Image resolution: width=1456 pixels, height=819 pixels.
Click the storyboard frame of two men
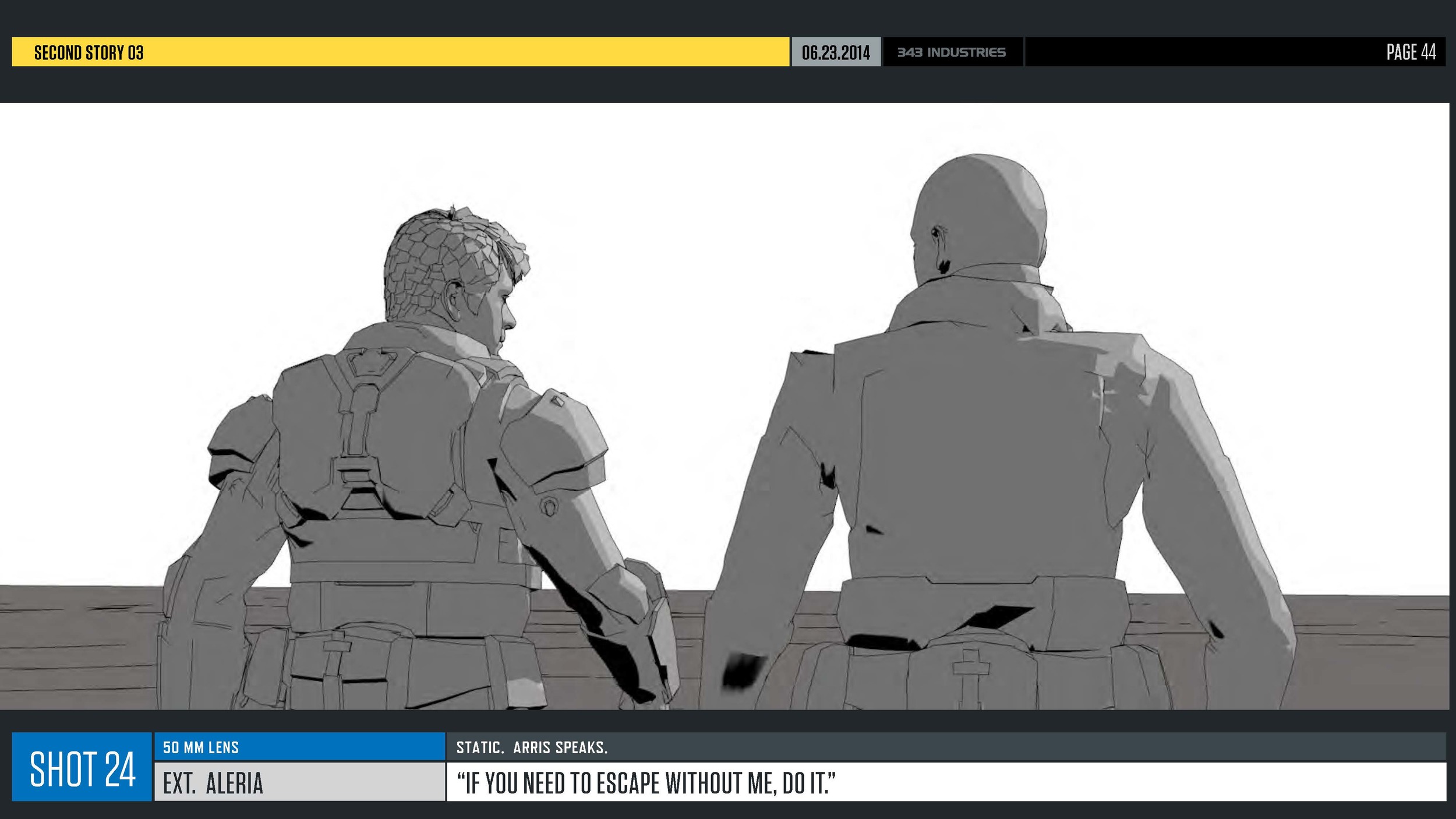coord(725,407)
